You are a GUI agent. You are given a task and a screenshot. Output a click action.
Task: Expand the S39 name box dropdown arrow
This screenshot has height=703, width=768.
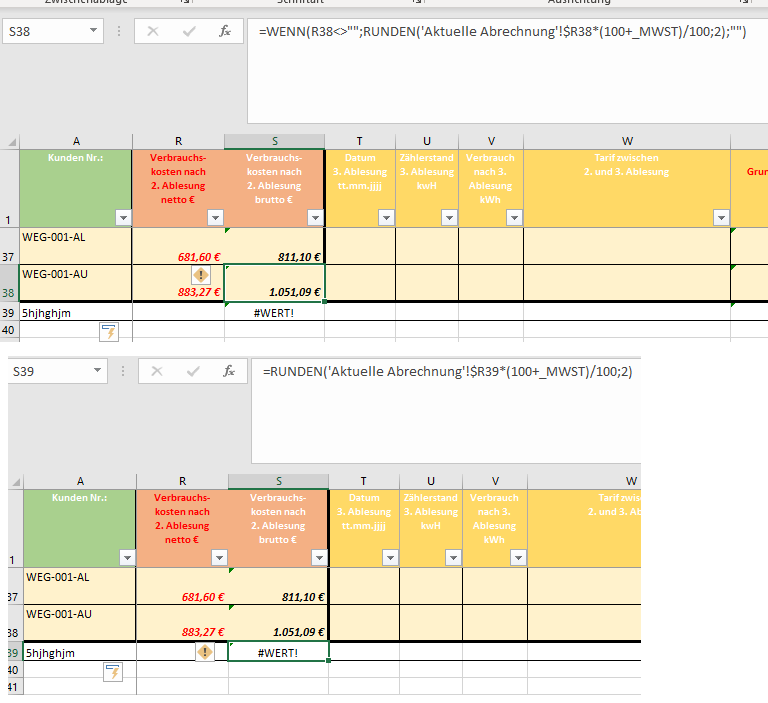(97, 370)
